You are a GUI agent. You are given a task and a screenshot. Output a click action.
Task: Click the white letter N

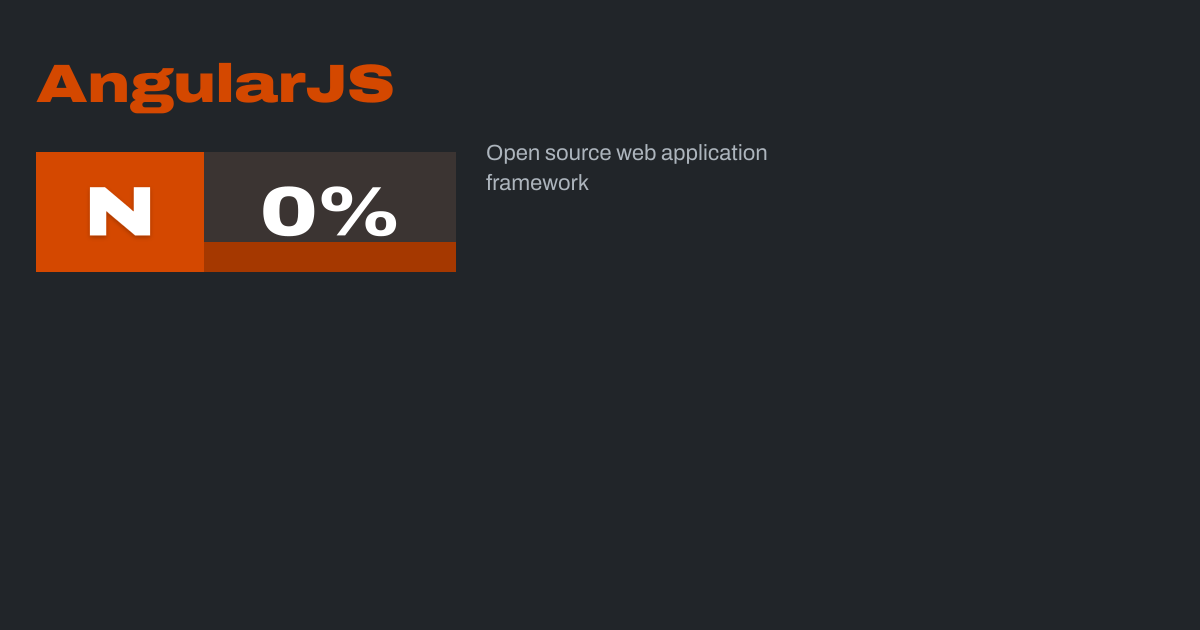click(120, 212)
